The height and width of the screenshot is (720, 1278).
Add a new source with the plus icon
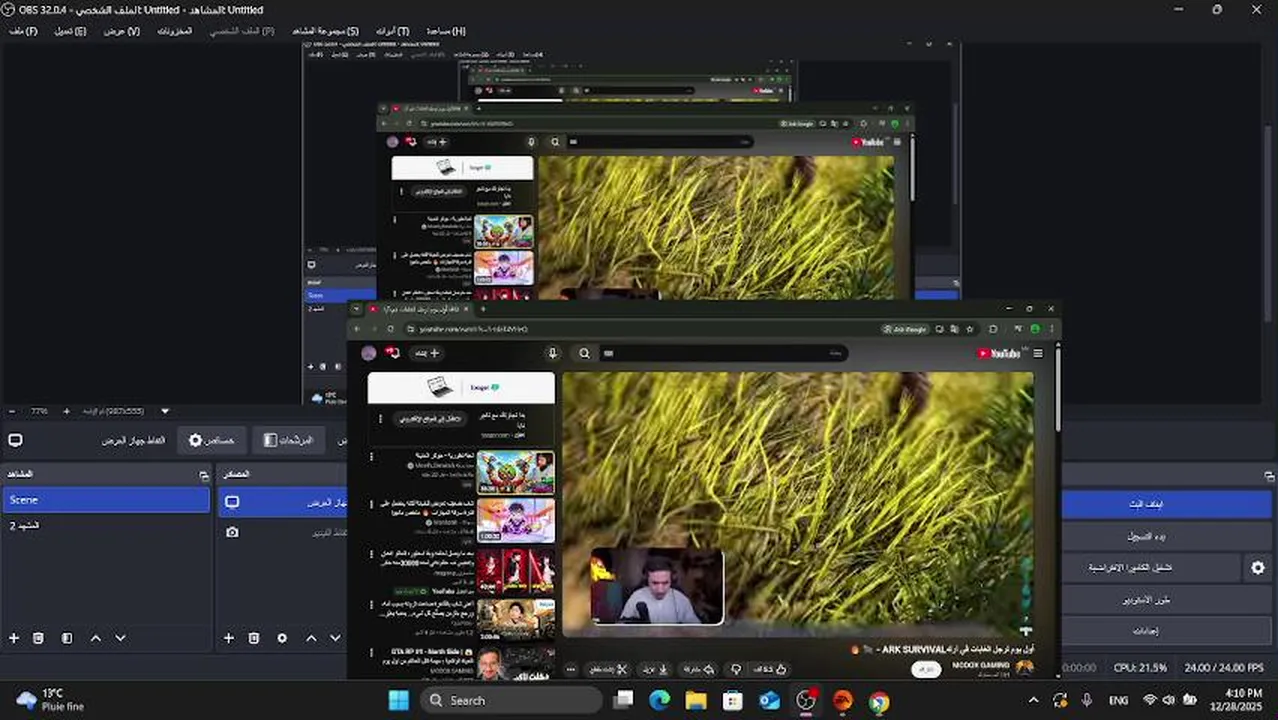[229, 638]
